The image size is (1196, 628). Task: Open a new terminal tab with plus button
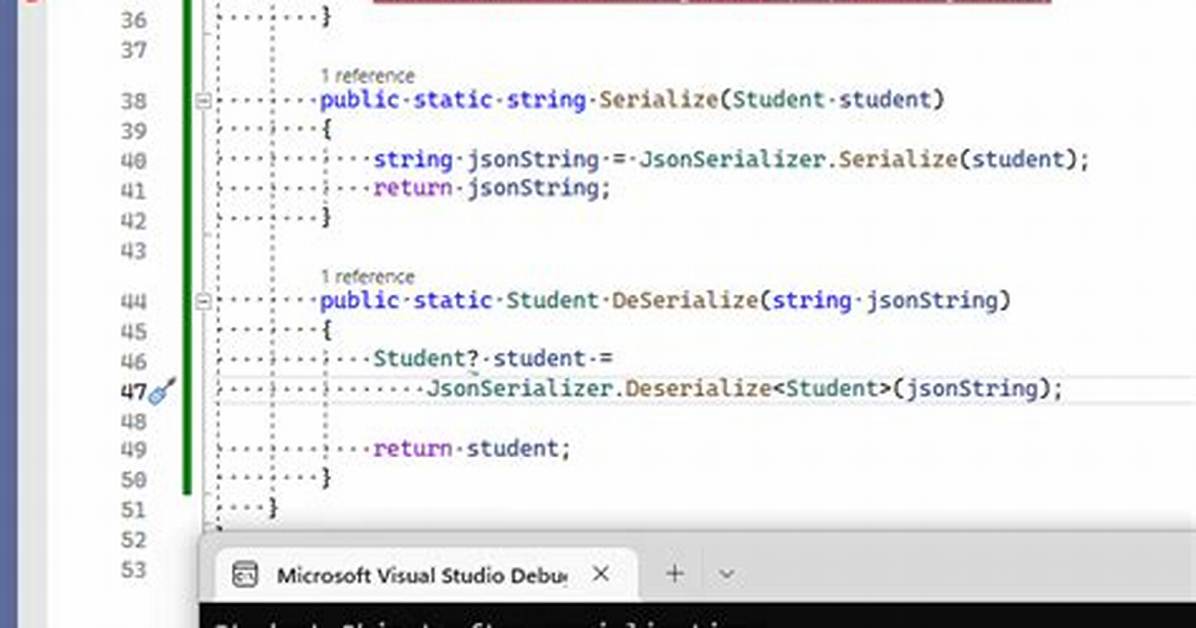(674, 574)
